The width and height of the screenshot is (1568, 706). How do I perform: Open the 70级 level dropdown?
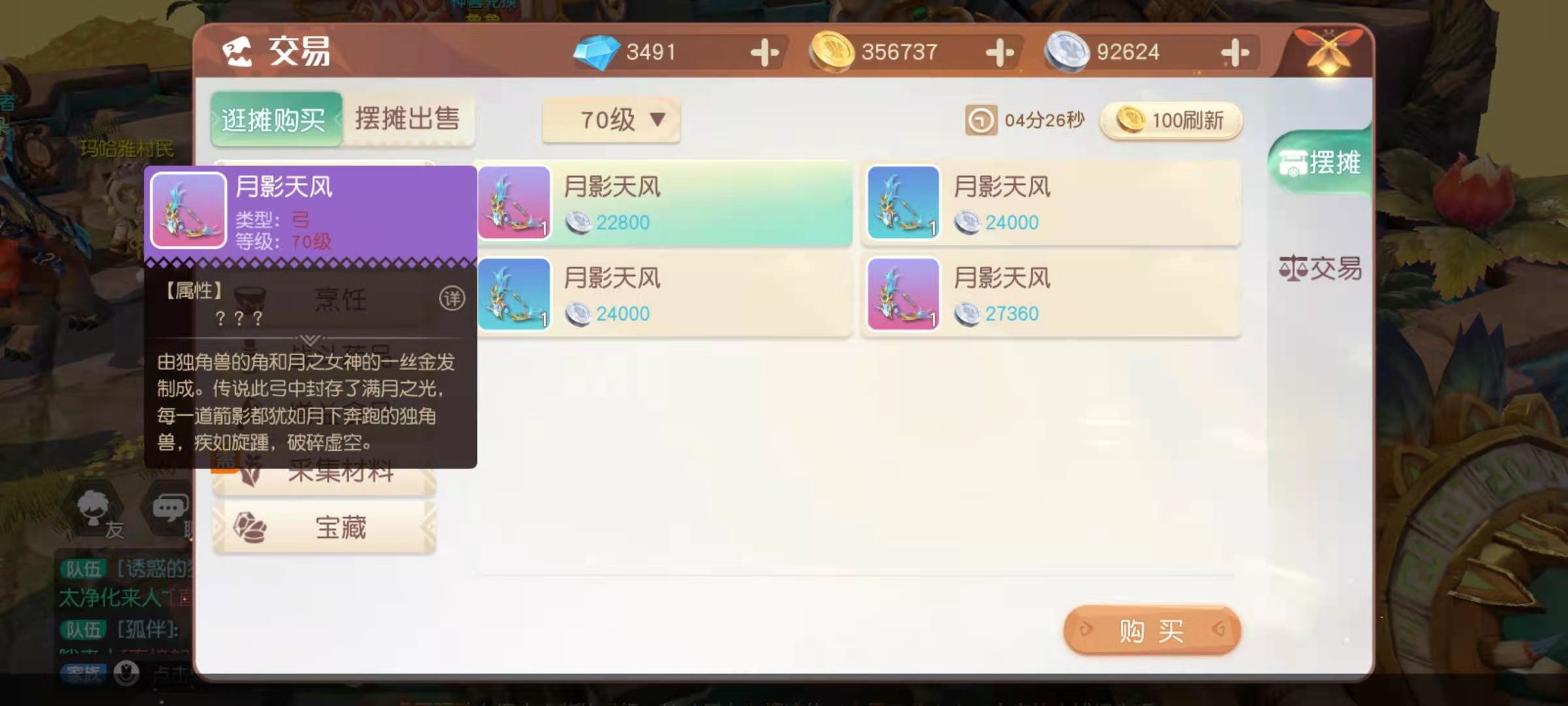pos(612,120)
